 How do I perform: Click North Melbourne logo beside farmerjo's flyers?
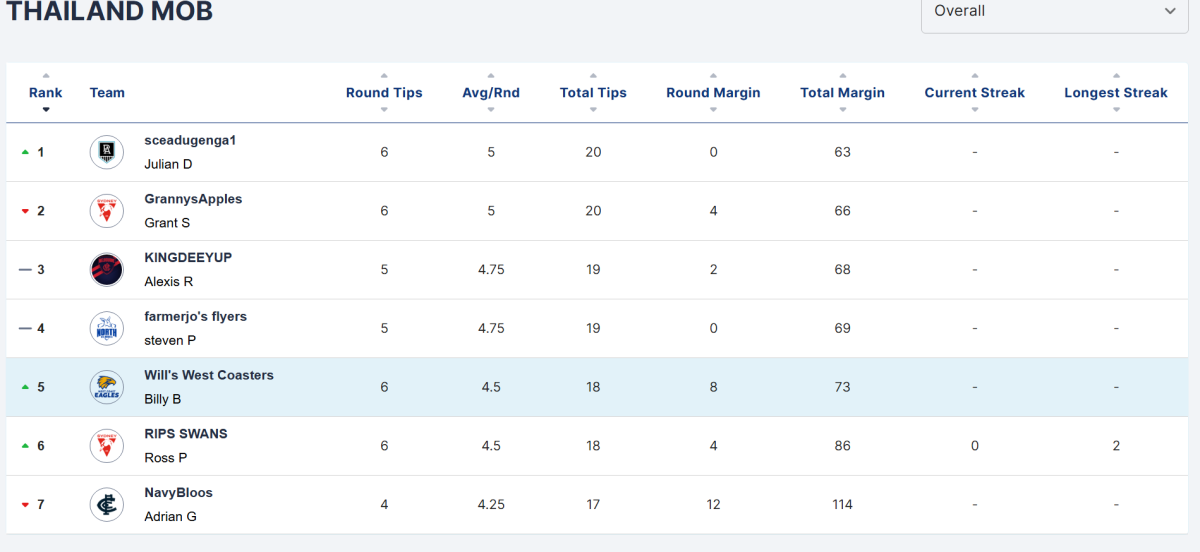(x=106, y=328)
